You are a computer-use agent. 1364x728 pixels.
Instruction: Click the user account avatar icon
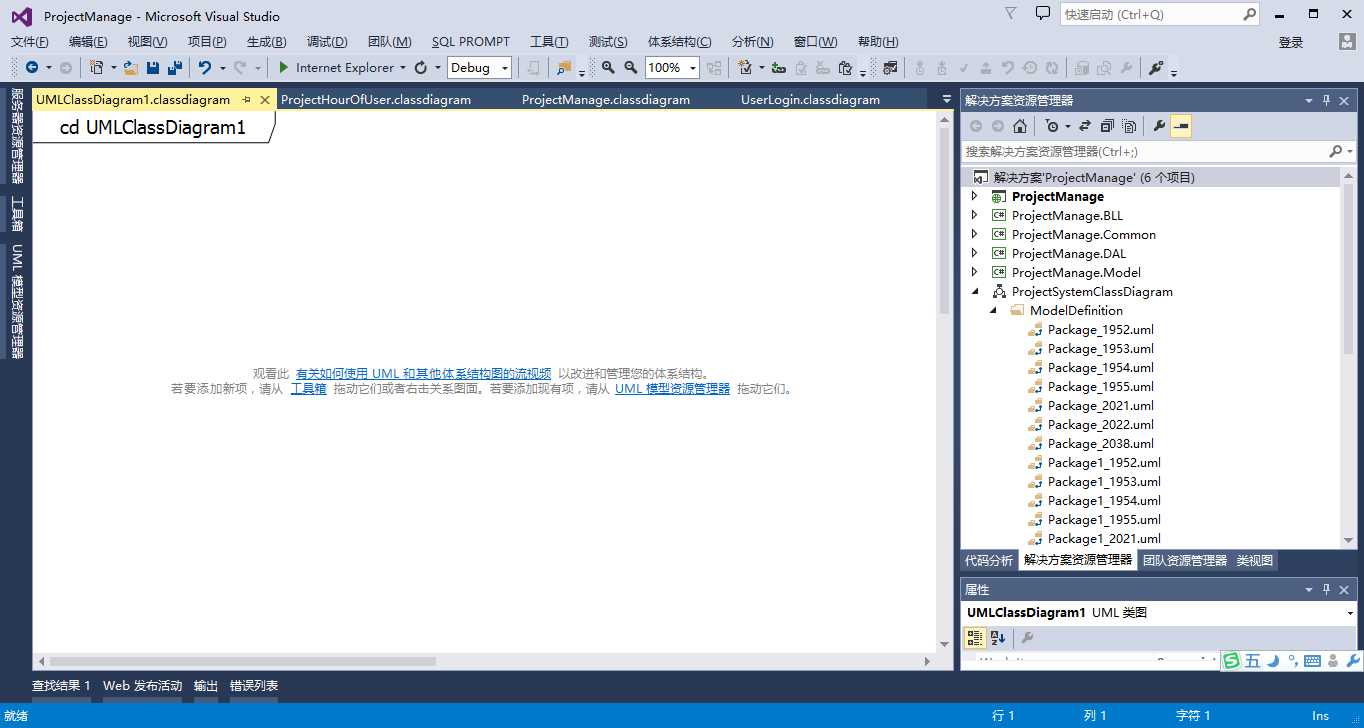[1348, 42]
